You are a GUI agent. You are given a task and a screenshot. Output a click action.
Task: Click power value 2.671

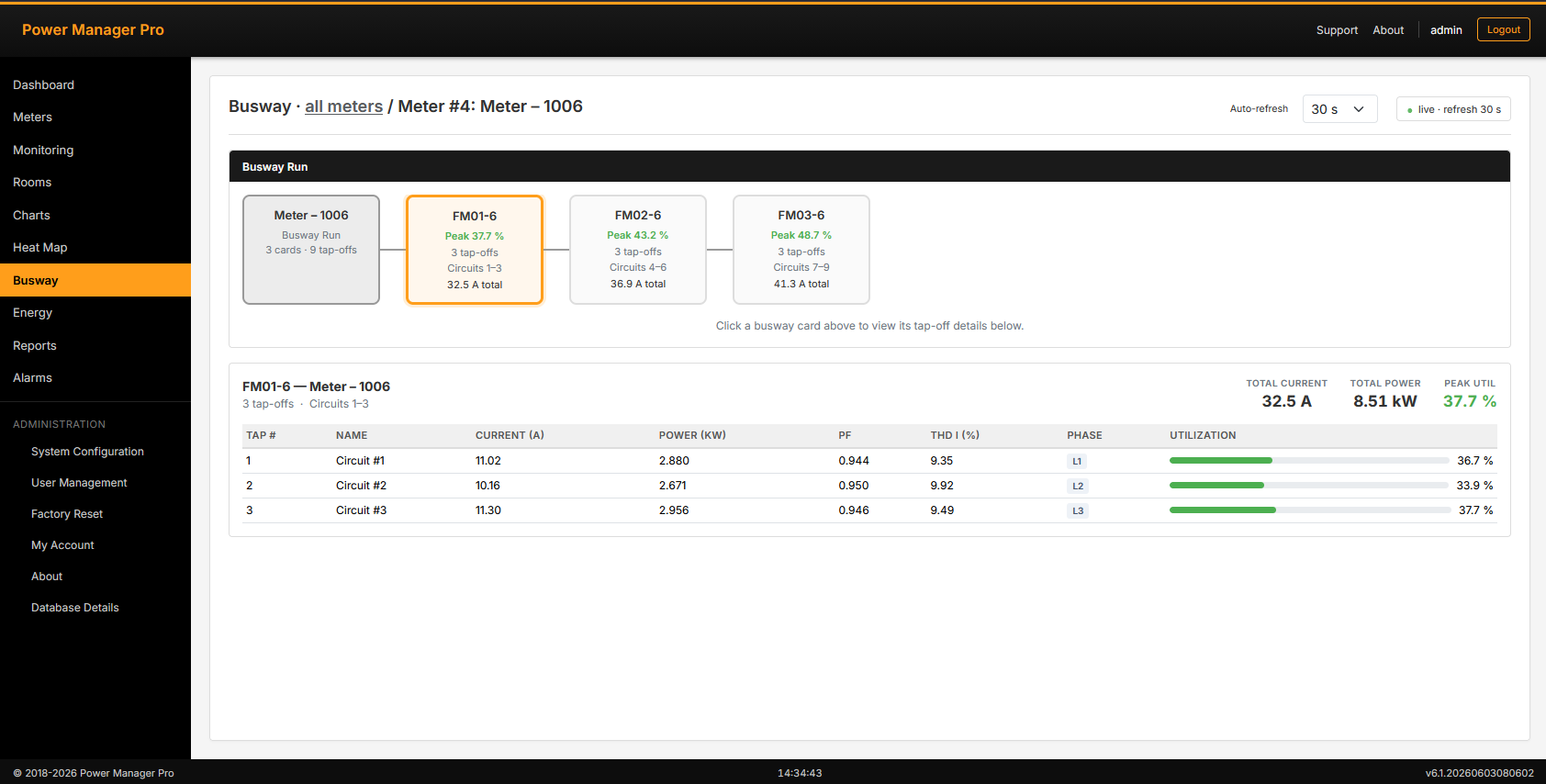[673, 486]
